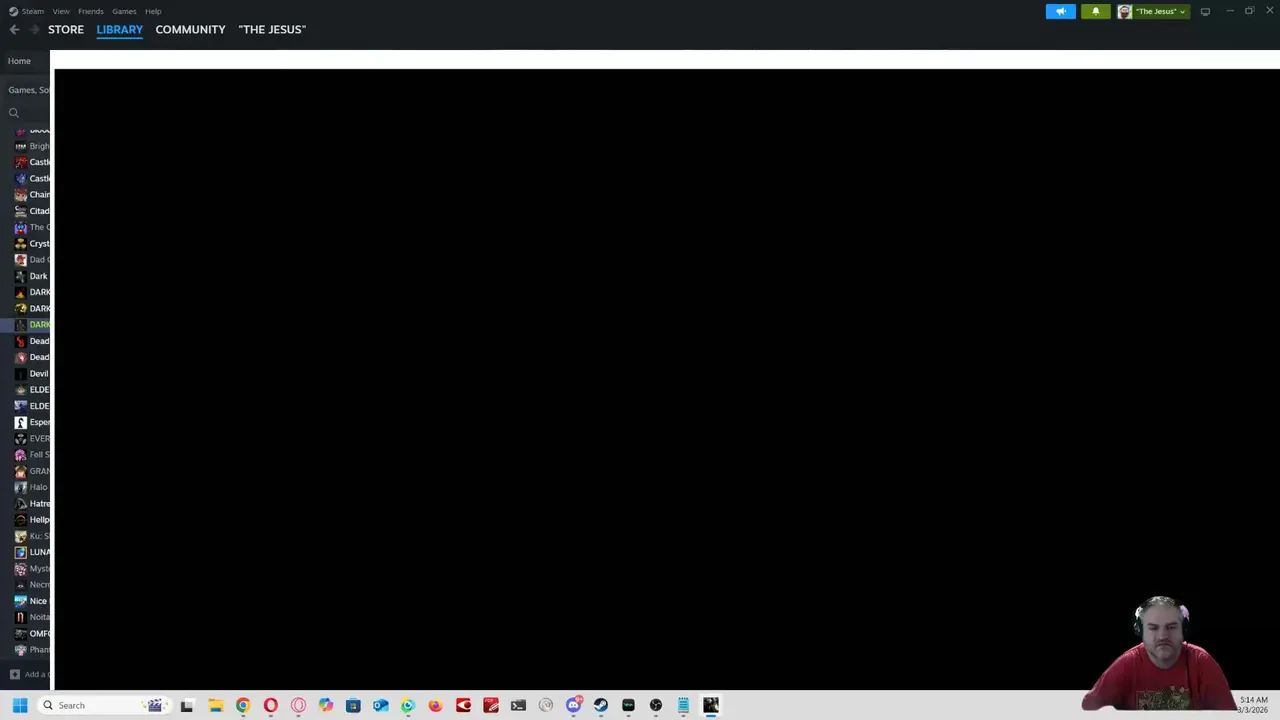
Task: Select the Devil game entry
Action: pos(32,374)
